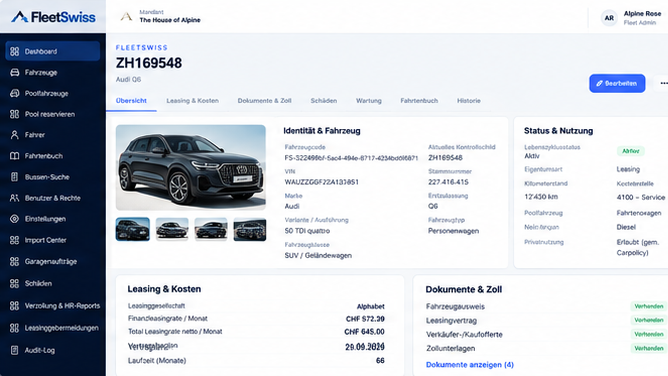Click the Aktiv status badge
Screen dimensions: 668x376
631,151
